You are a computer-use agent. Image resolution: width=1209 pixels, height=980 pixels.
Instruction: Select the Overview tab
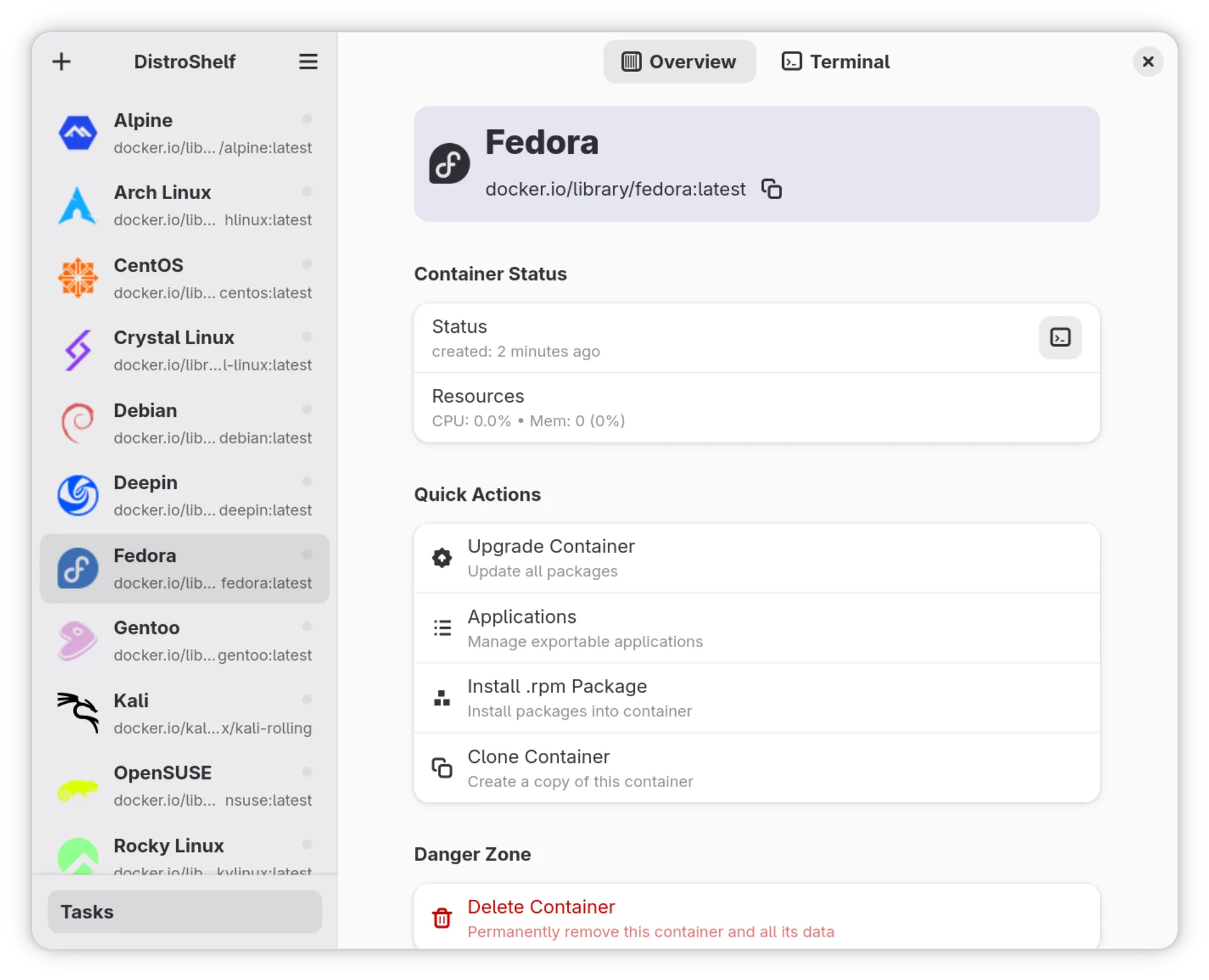[x=679, y=62]
